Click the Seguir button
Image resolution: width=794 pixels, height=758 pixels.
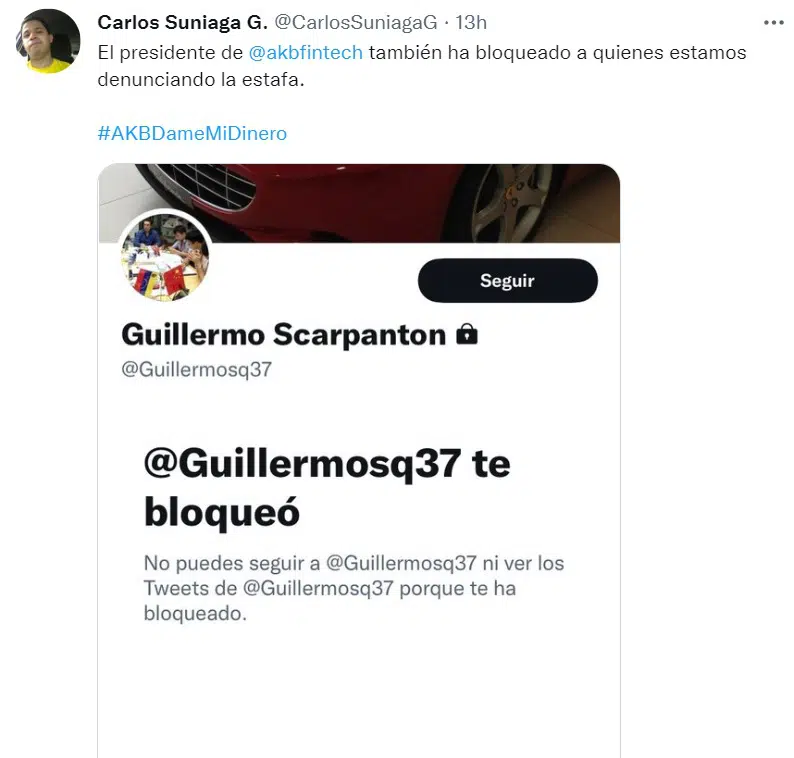(x=507, y=281)
